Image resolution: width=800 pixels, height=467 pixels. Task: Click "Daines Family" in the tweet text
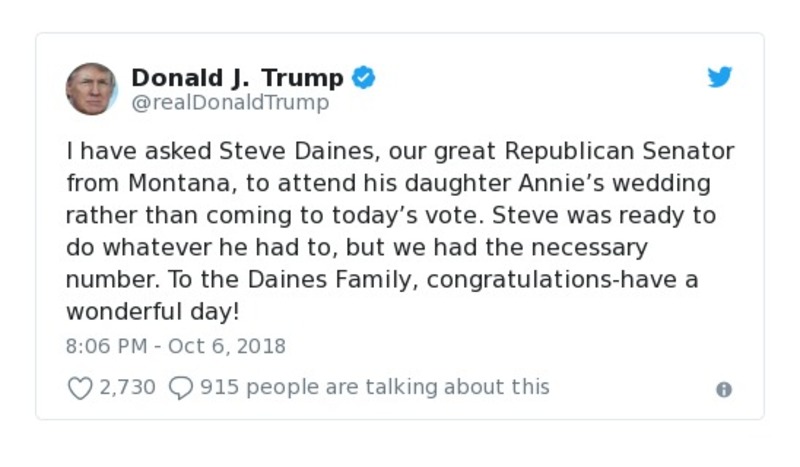tap(352, 279)
